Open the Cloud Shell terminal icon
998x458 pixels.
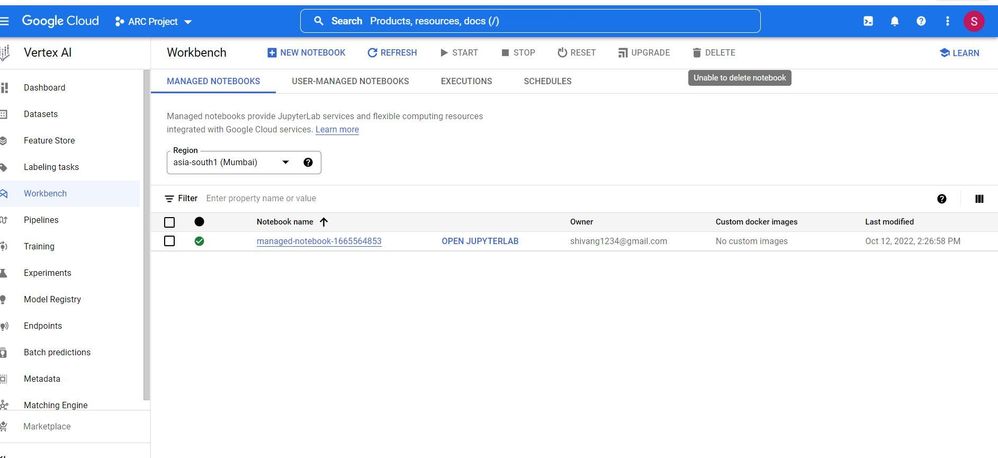[868, 21]
